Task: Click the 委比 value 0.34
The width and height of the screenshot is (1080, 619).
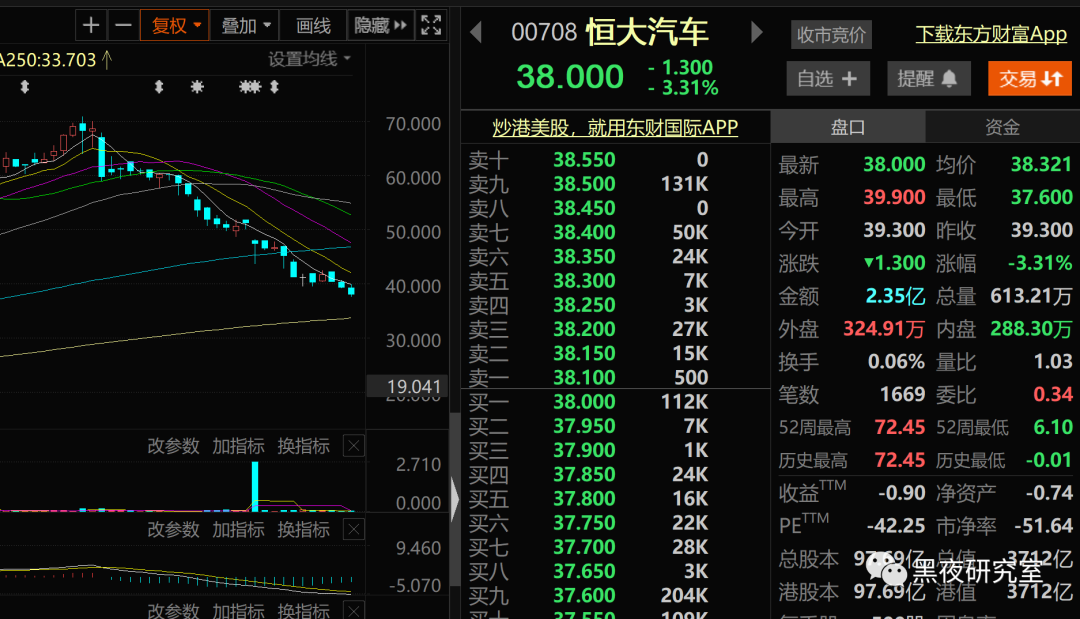Action: pos(1052,394)
